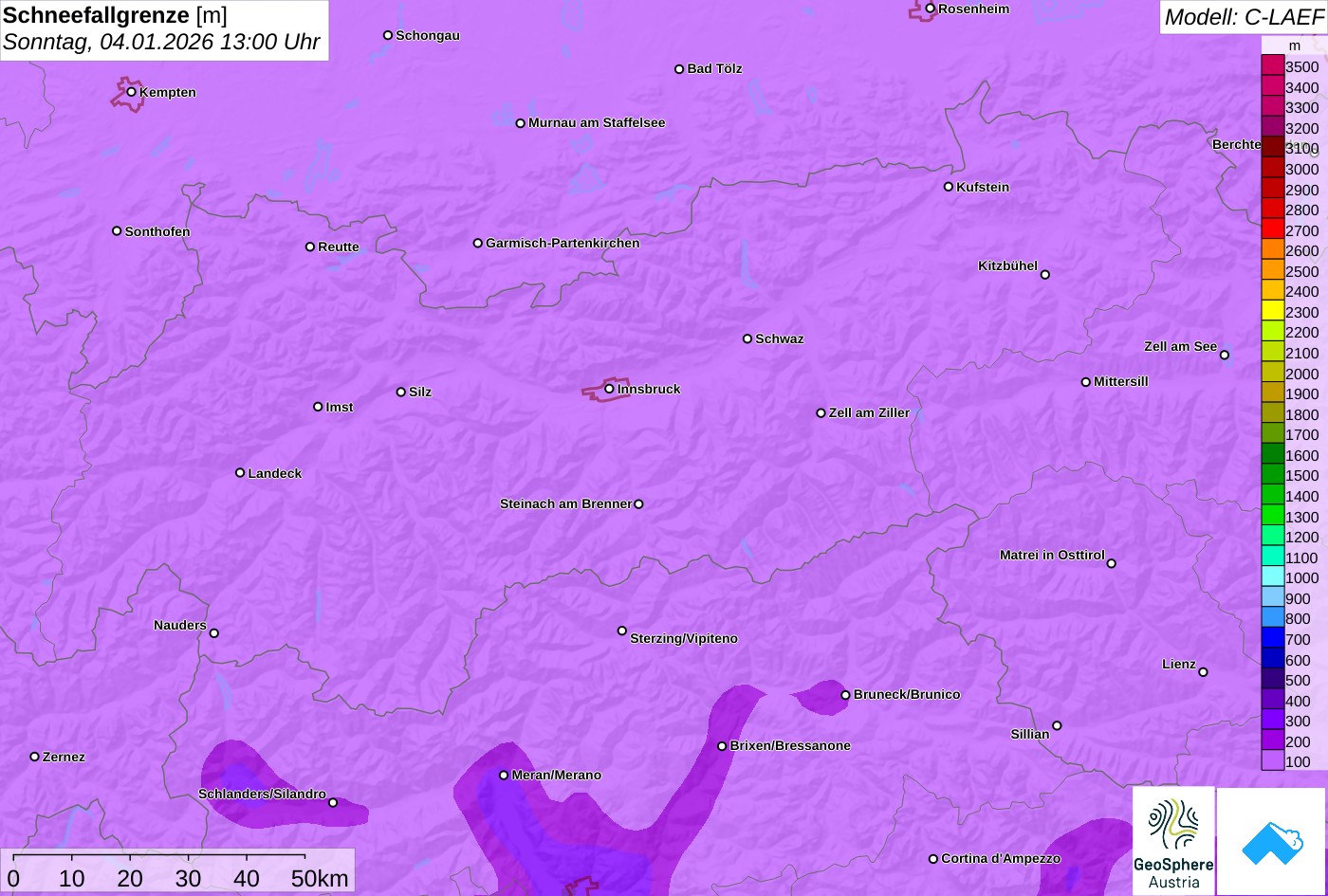The height and width of the screenshot is (896, 1328).
Task: Click the "Mittersill" town label
Action: [1121, 382]
